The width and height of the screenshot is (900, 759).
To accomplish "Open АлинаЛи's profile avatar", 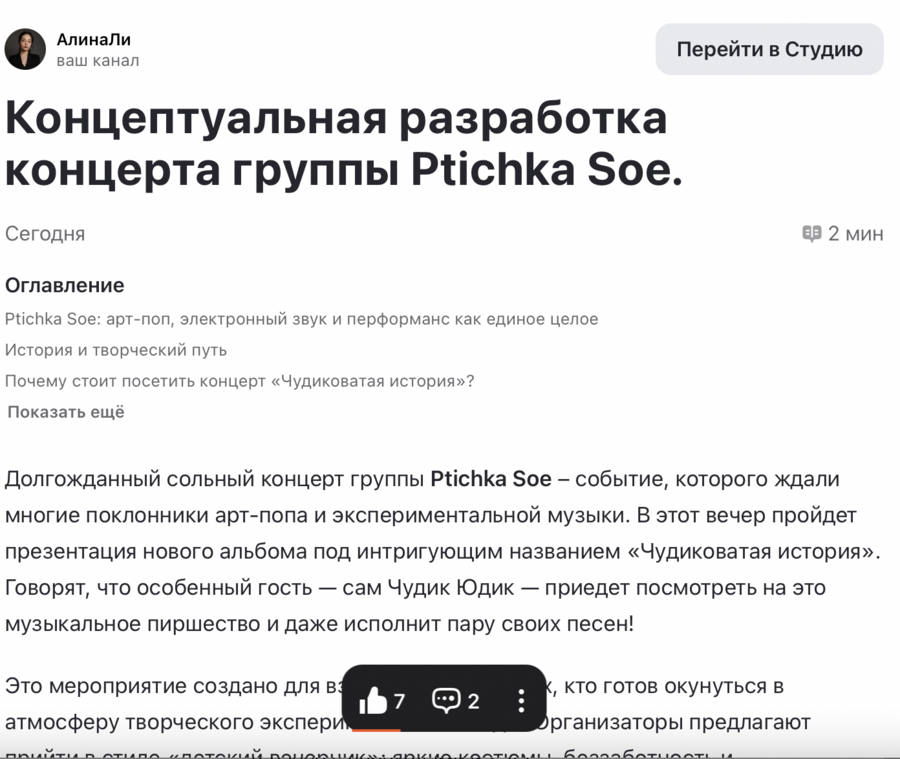I will tap(25, 49).
